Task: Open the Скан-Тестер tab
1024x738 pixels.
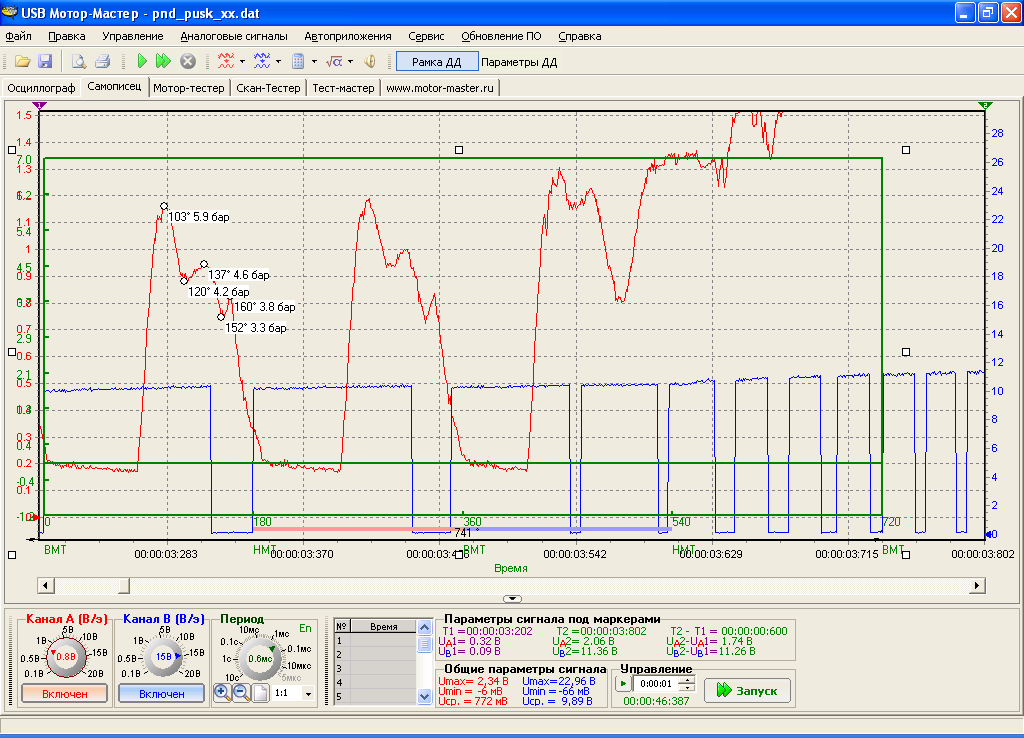Action: (x=268, y=88)
